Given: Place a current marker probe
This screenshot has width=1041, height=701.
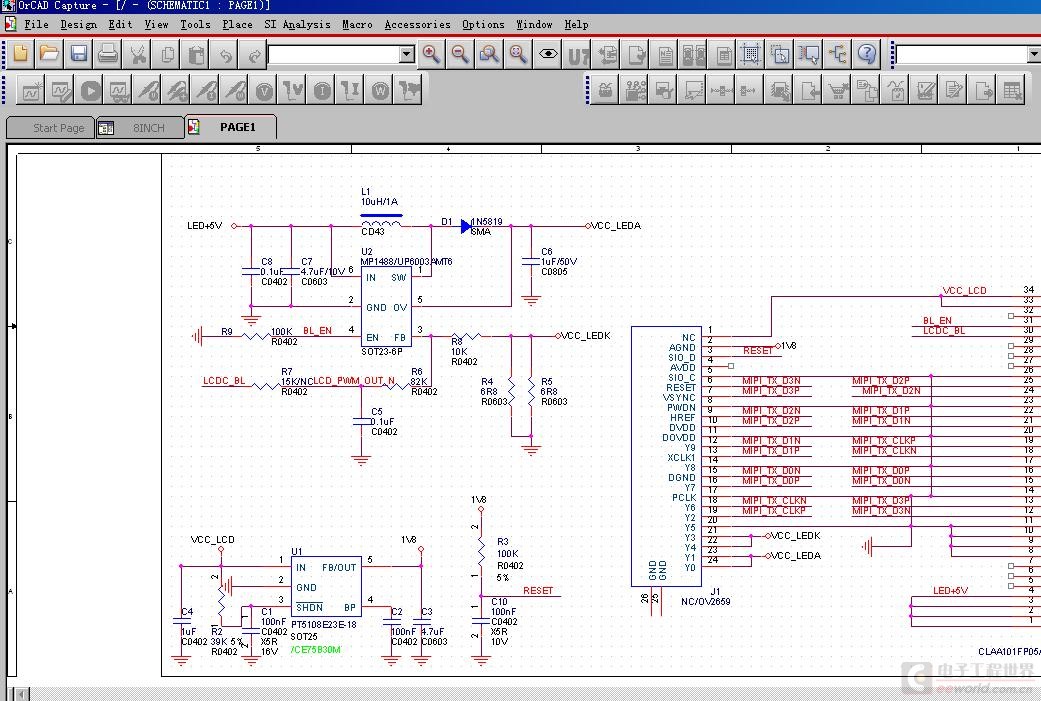Looking at the screenshot, I should pos(206,90).
